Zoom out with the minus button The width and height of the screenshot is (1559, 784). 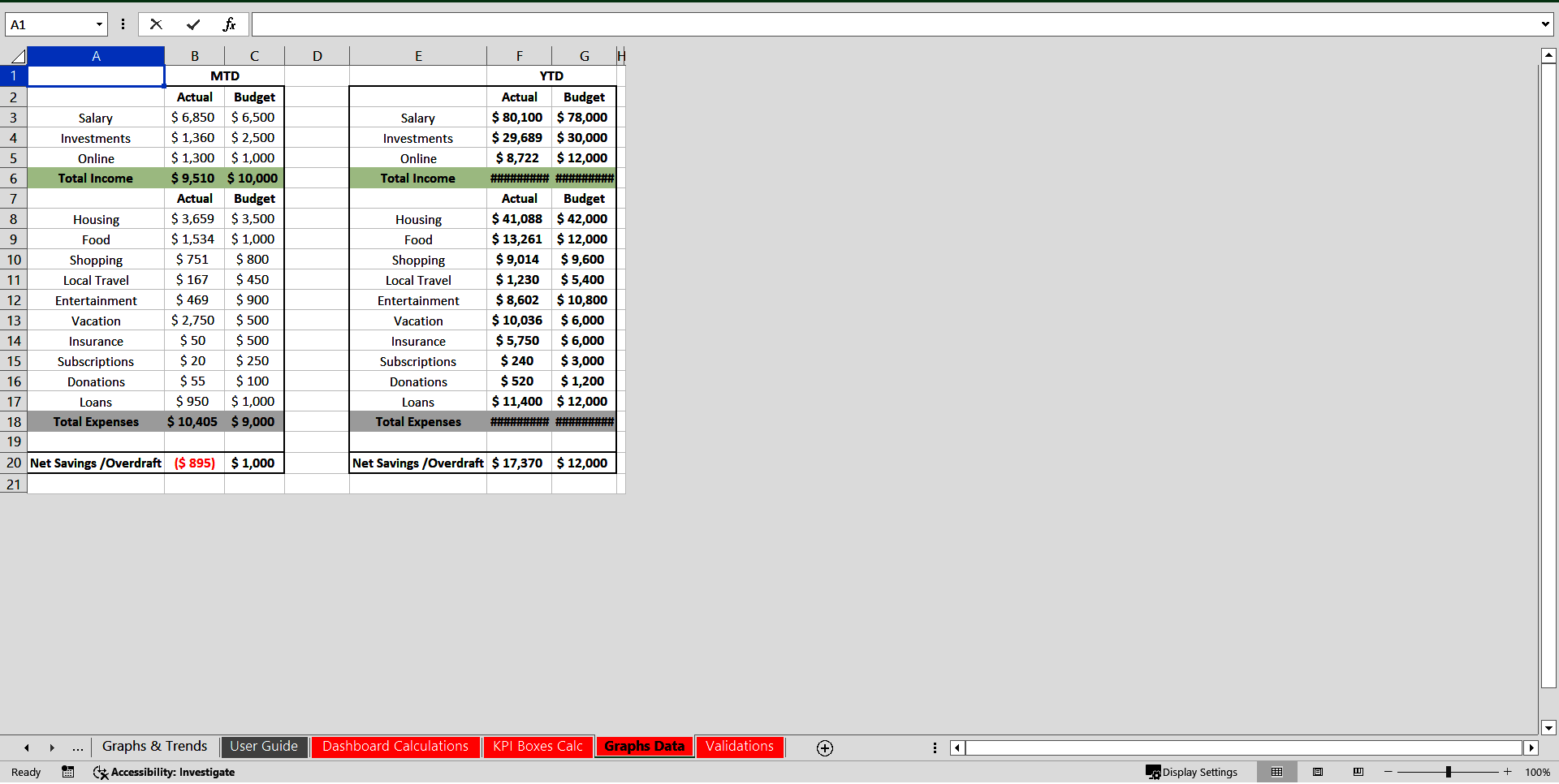(1388, 772)
